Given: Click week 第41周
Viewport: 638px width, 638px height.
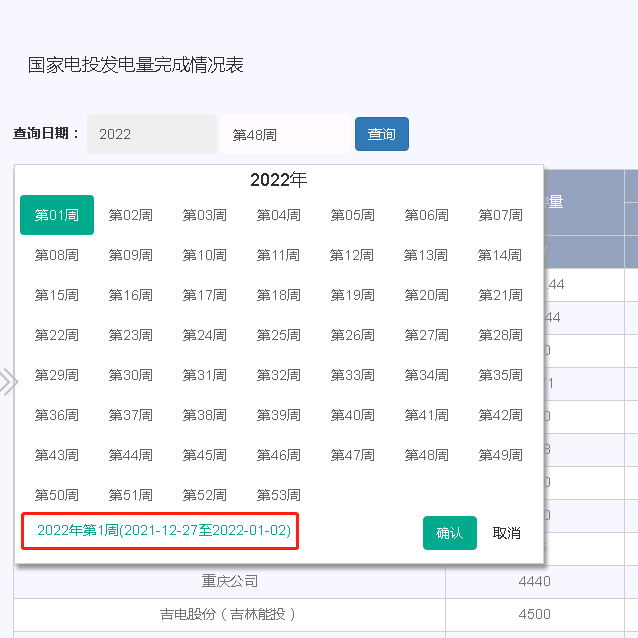Looking at the screenshot, I should (427, 415).
